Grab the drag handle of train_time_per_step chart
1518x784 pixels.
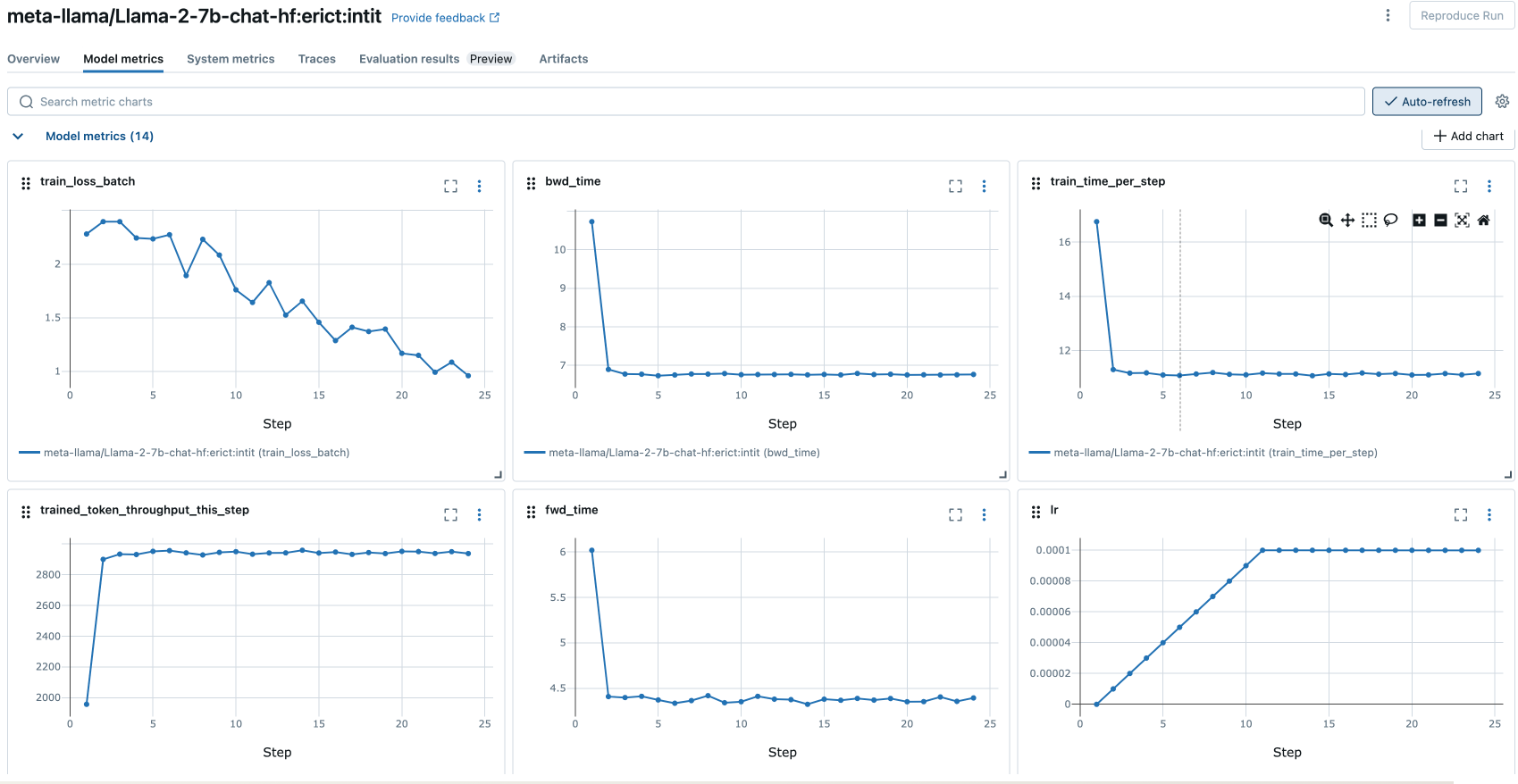(x=1036, y=183)
